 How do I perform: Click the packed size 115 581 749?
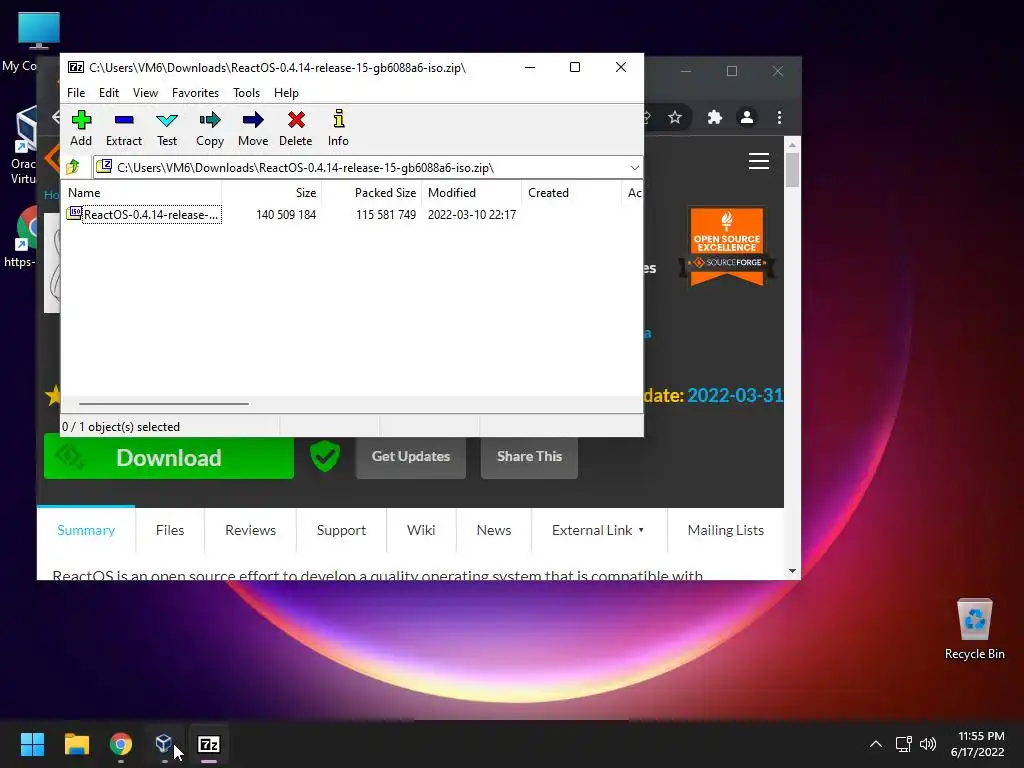[386, 215]
